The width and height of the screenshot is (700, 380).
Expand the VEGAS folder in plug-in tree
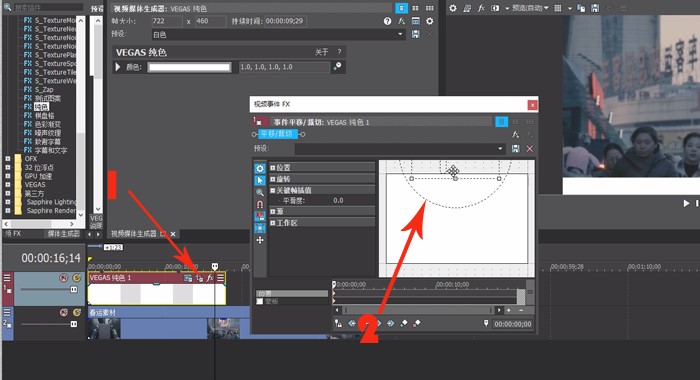tap(8, 184)
